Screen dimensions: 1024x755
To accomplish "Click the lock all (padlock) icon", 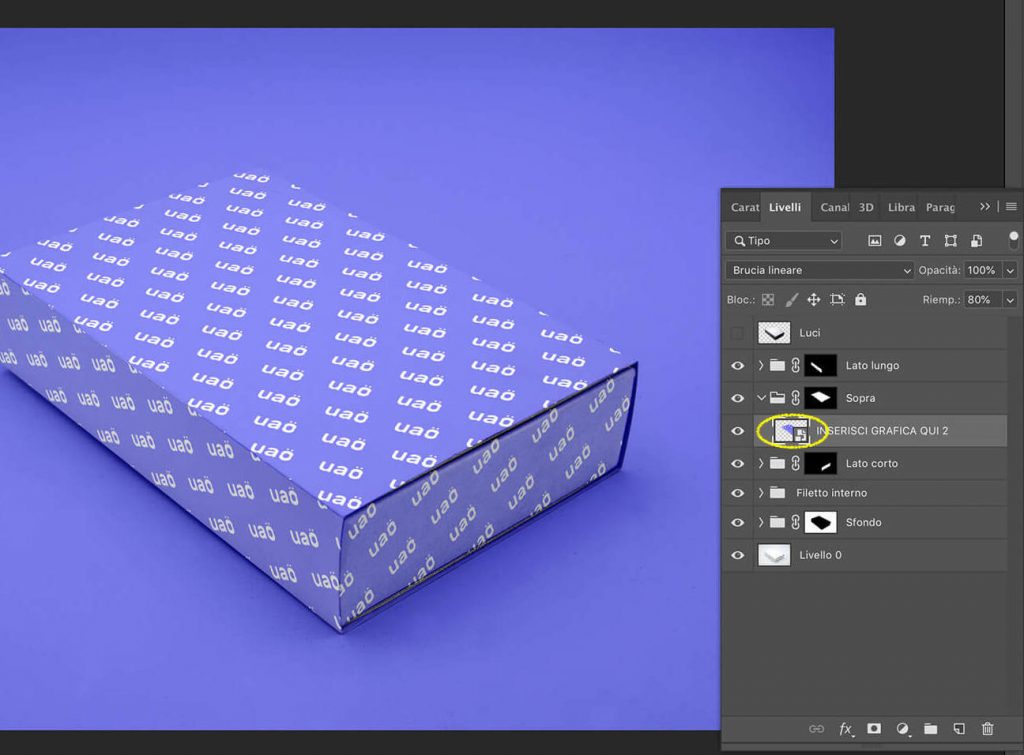I will 860,299.
